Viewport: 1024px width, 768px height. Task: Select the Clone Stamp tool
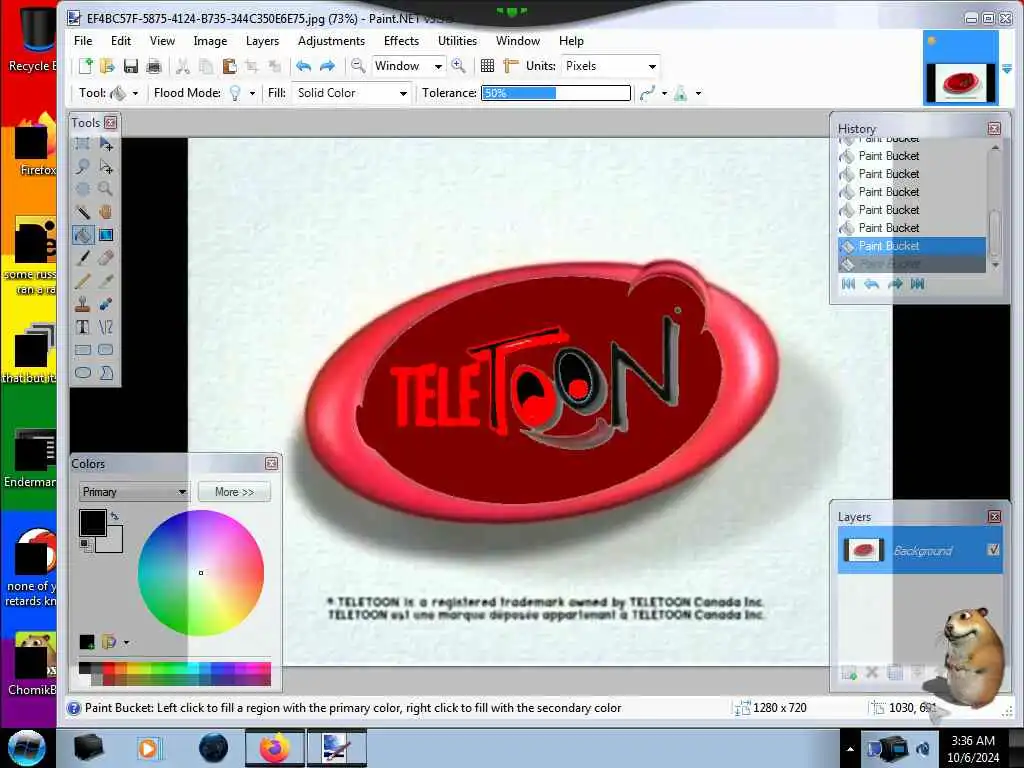[83, 304]
